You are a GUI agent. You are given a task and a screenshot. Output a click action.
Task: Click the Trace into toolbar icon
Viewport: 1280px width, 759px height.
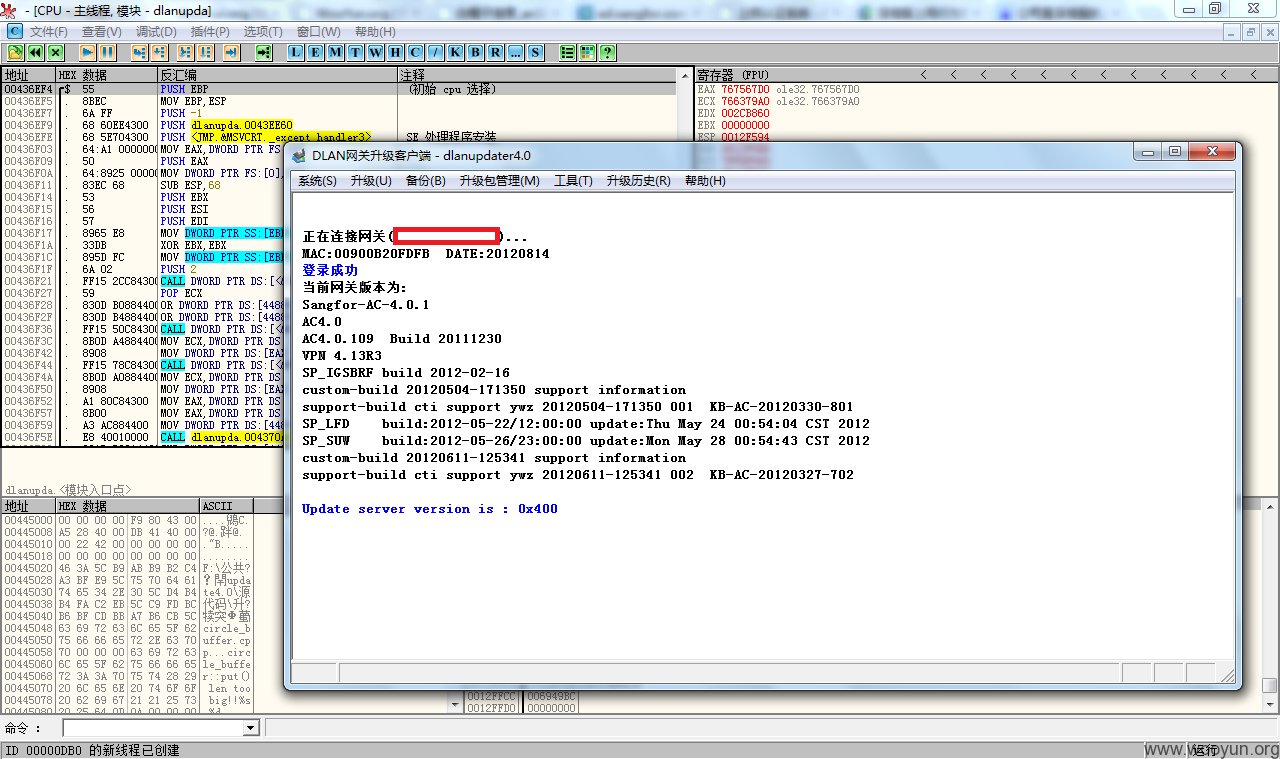(x=185, y=52)
